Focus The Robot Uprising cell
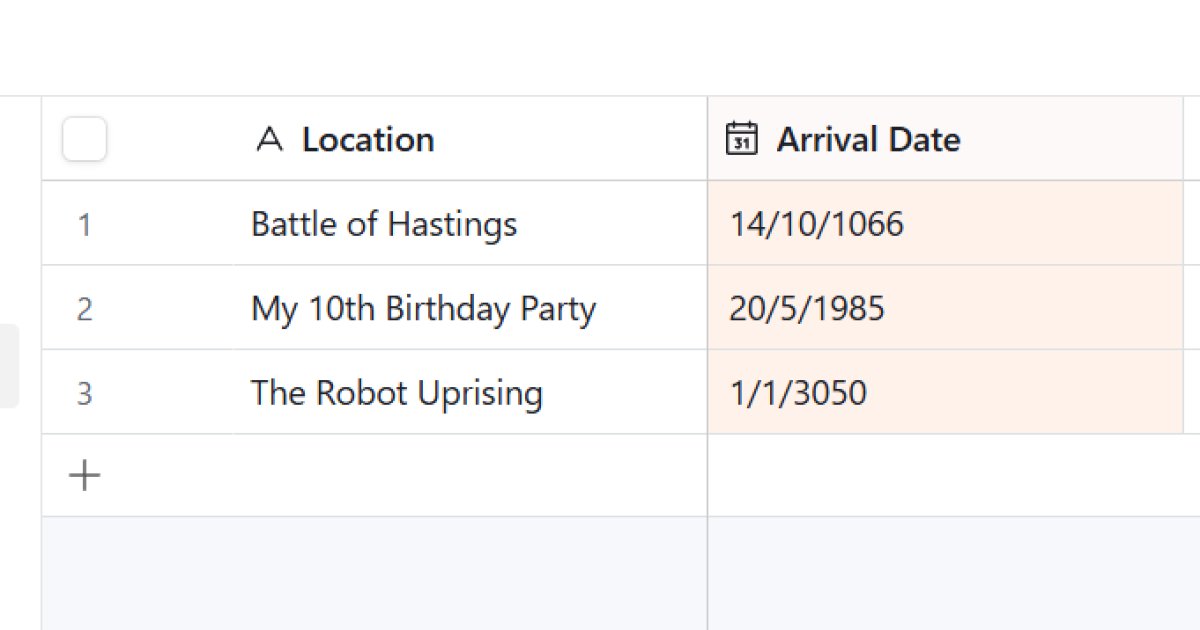The image size is (1200, 630). click(397, 392)
